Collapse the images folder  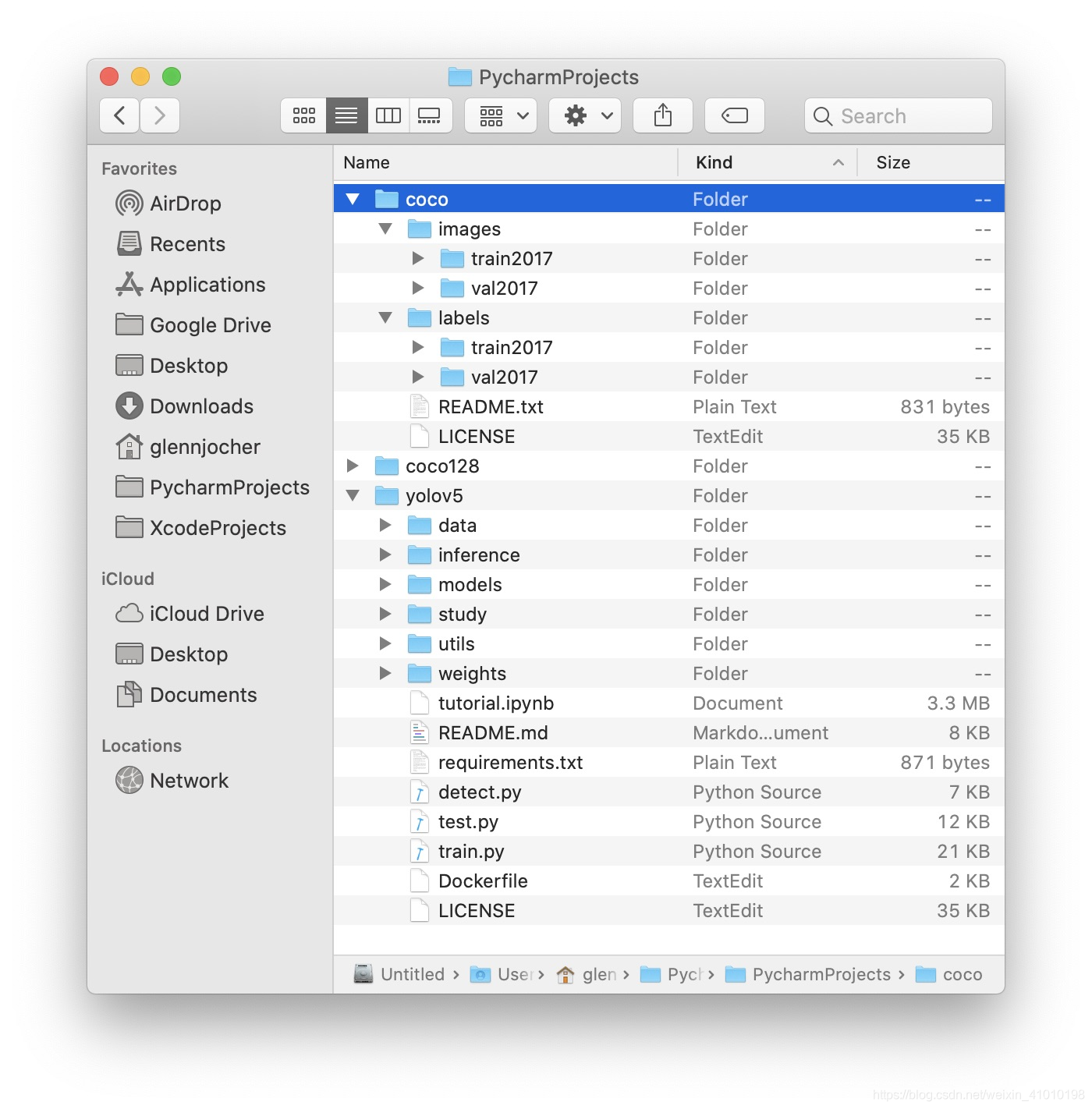point(385,229)
